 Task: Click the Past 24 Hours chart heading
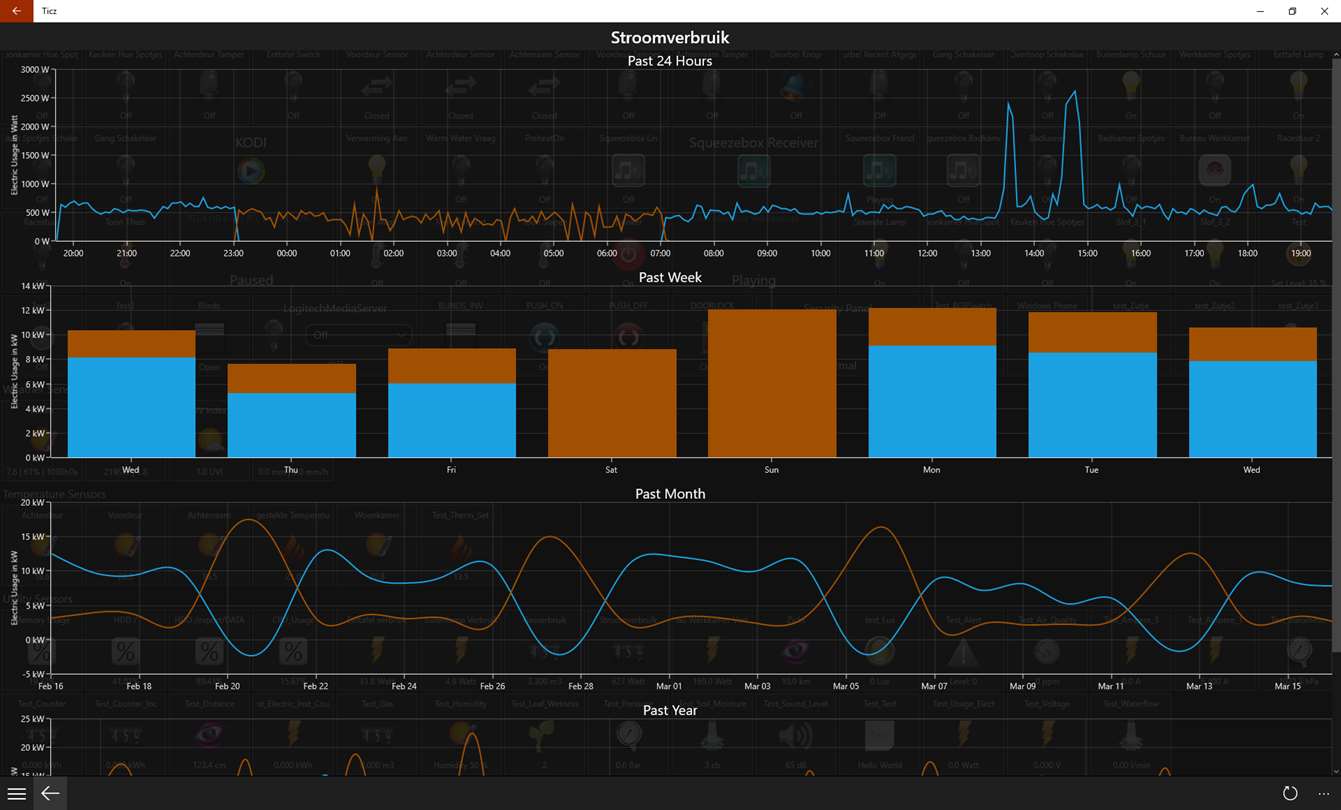point(670,61)
